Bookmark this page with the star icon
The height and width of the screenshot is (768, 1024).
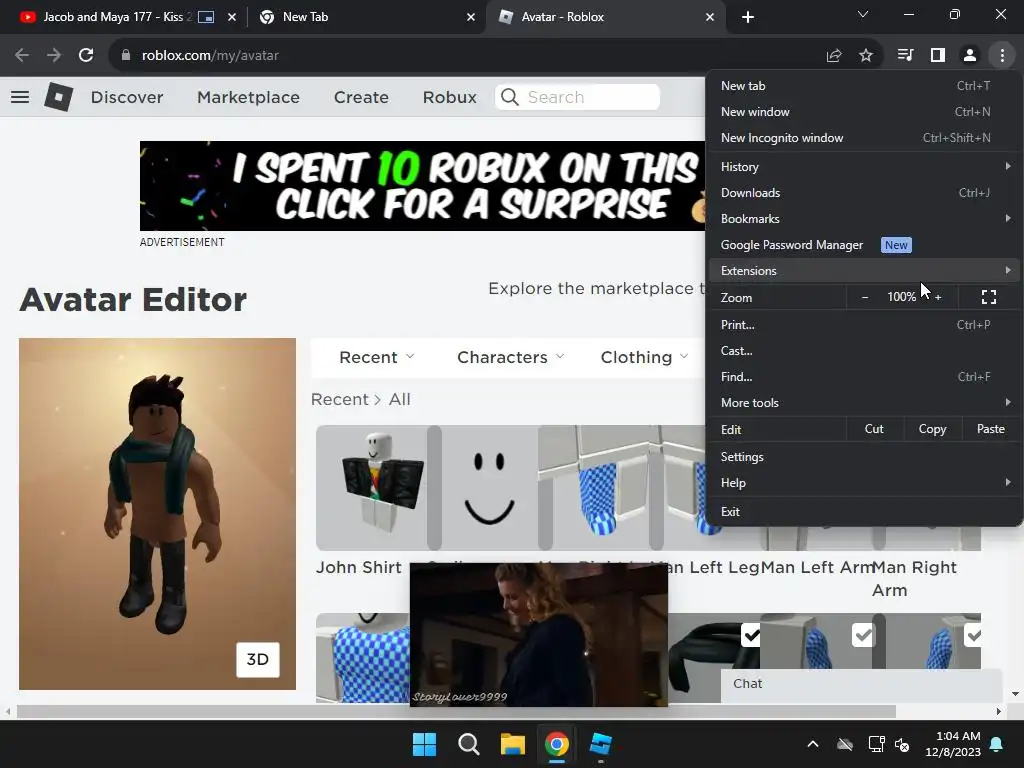tap(866, 56)
